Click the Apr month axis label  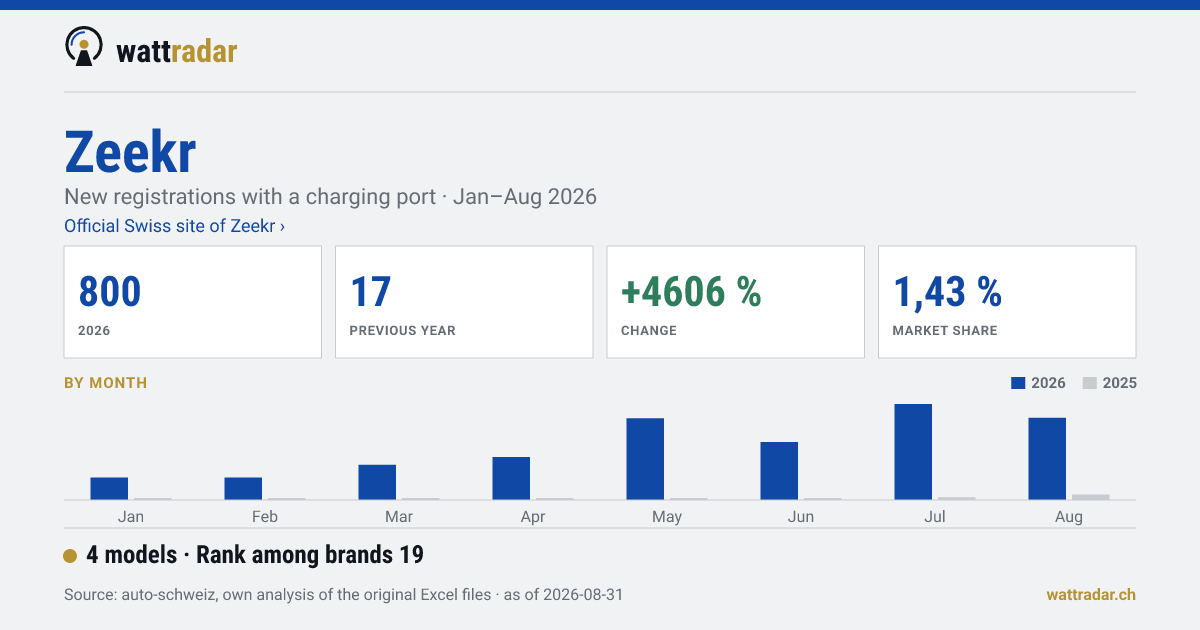coord(533,517)
